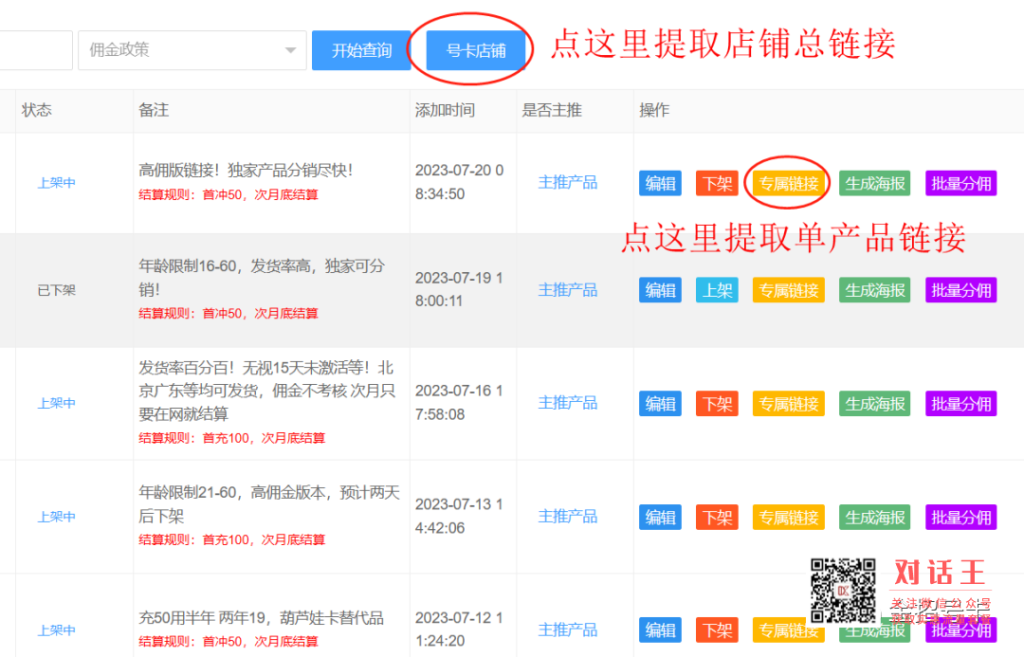This screenshot has height=657, width=1024.
Task: Click the remark 充50用半年 两年19
Action: [x=261, y=618]
